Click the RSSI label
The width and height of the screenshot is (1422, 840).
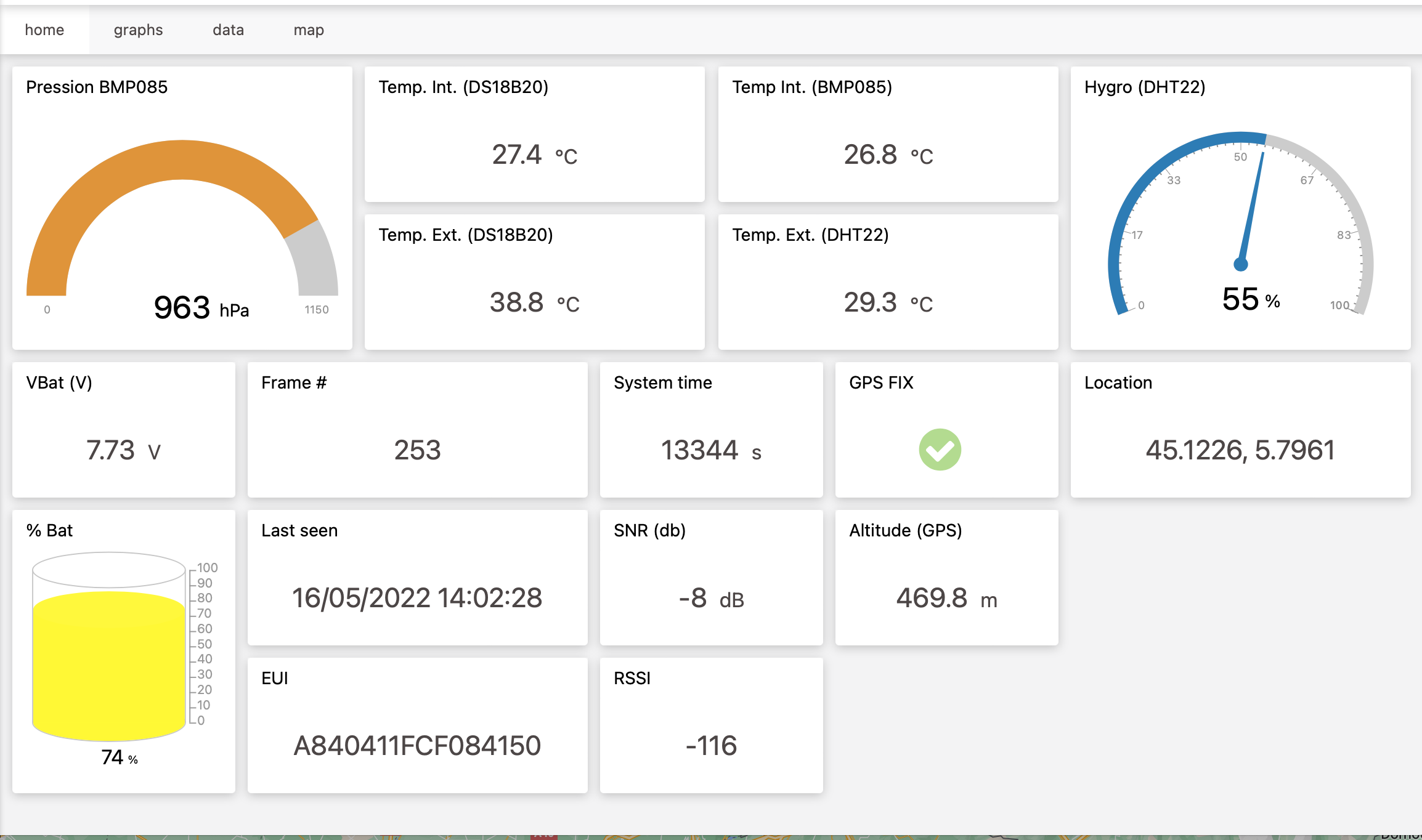click(632, 678)
